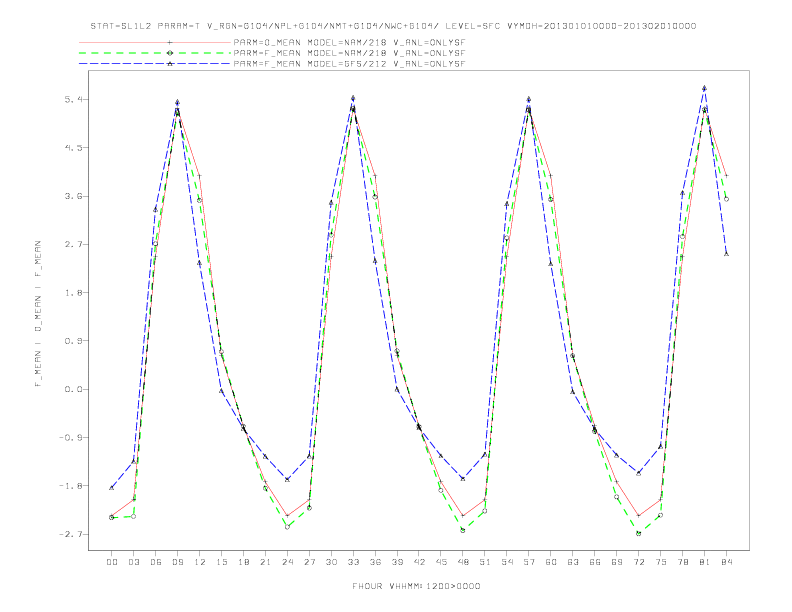
Task: Click the x-axis tick label 42
Action: [419, 562]
